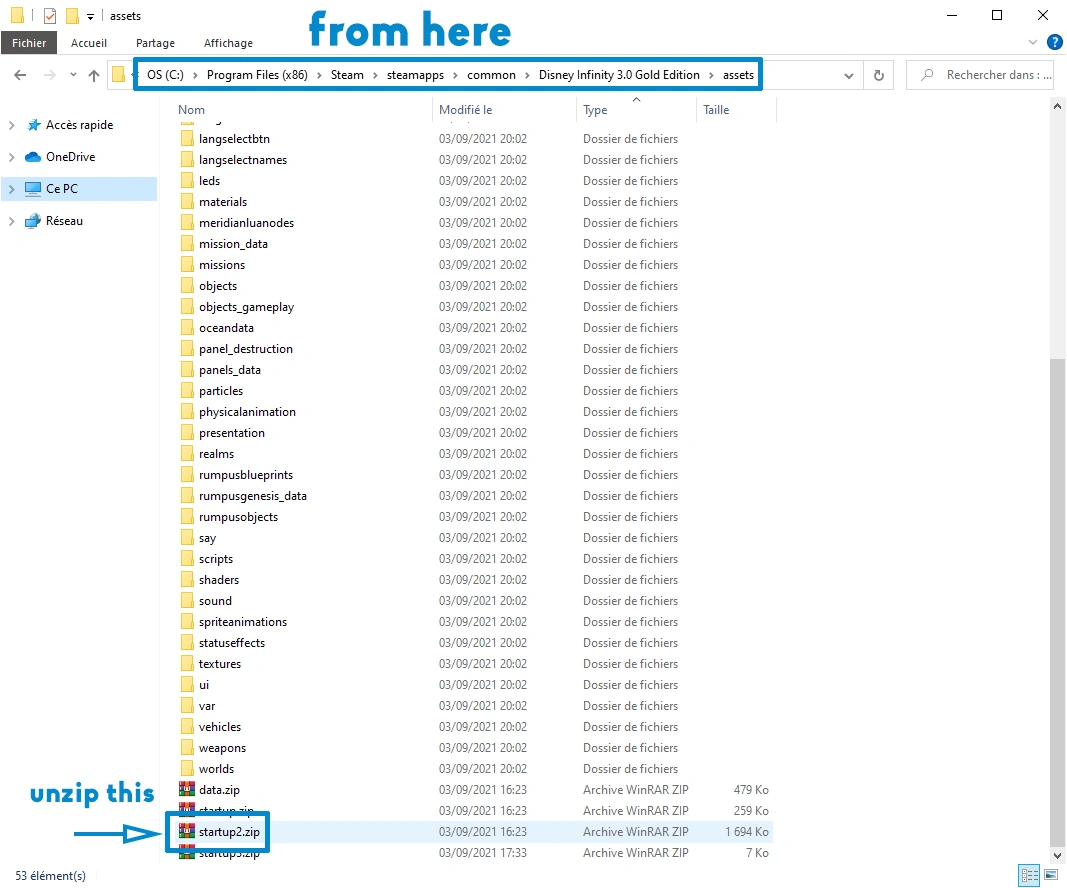
Task: Select the weapons folder icon
Action: click(x=187, y=748)
